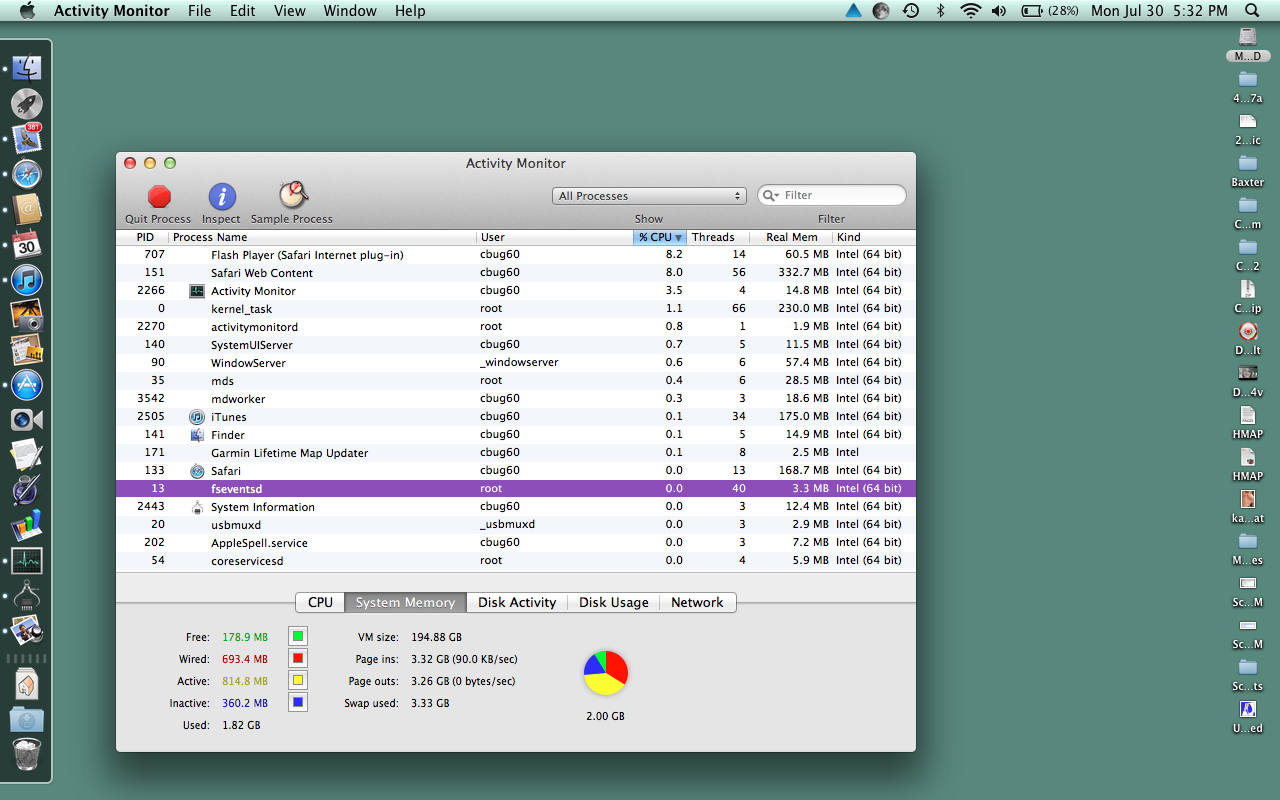Launch iPhoto from the Dock
This screenshot has width=1280, height=800.
point(27,314)
